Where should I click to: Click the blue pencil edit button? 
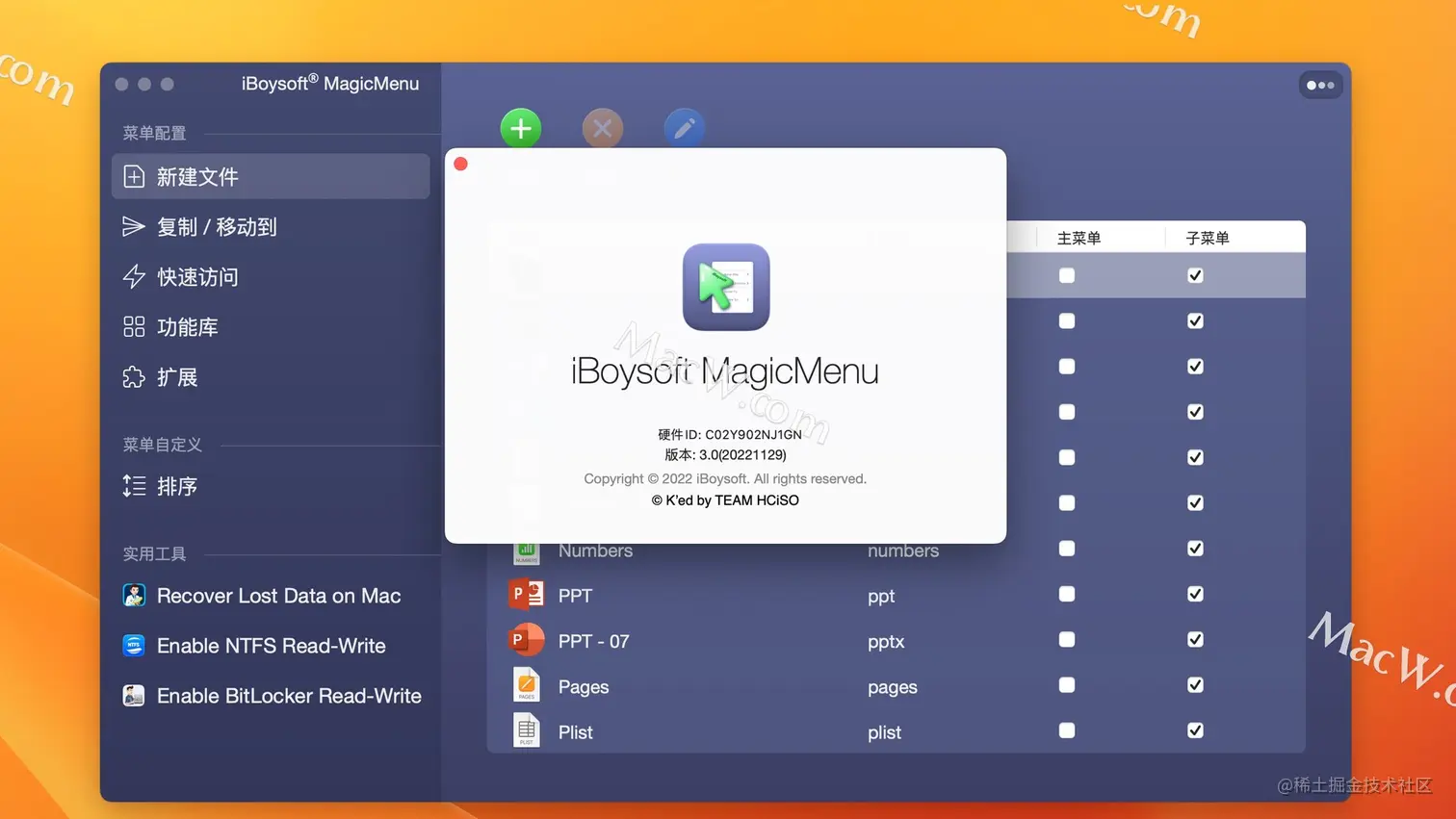click(x=685, y=128)
